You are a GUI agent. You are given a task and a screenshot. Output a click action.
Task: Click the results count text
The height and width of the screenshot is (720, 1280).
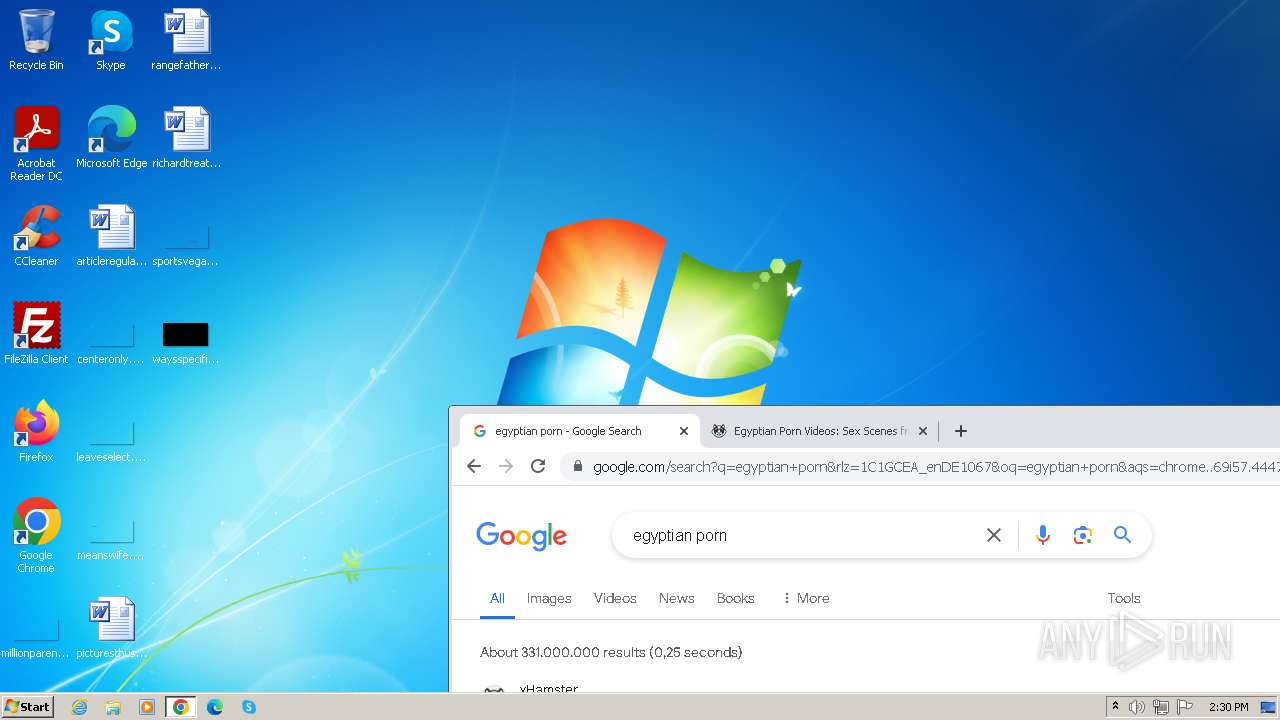pos(611,652)
